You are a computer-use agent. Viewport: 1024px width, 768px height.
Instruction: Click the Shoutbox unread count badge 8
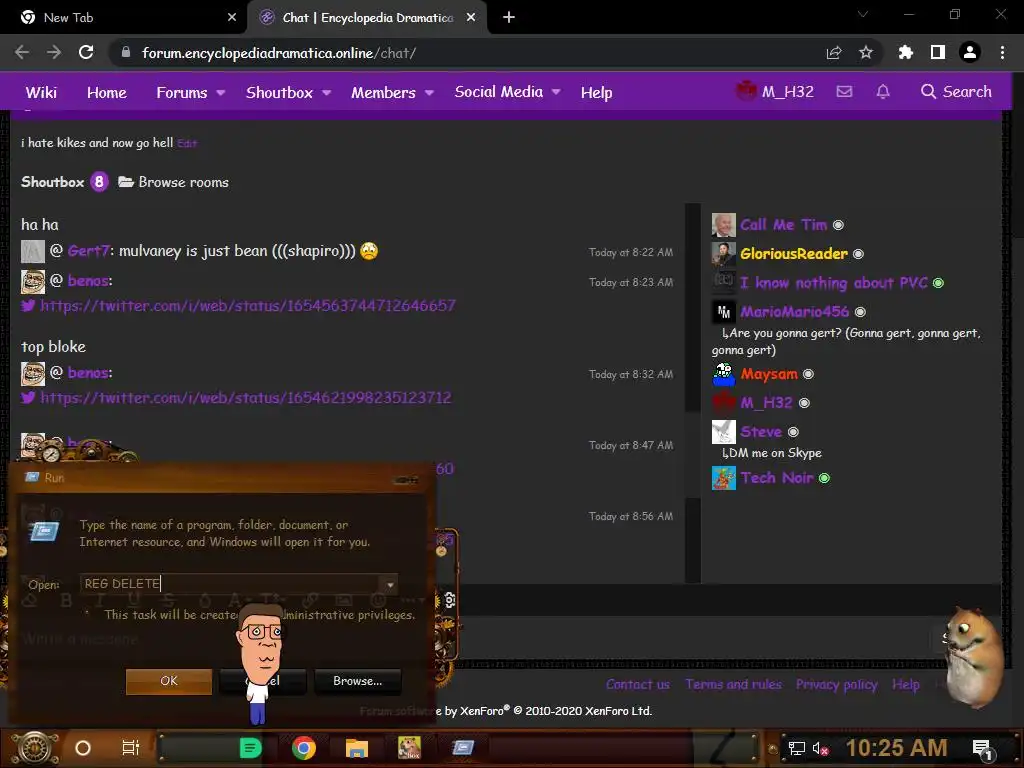99,182
